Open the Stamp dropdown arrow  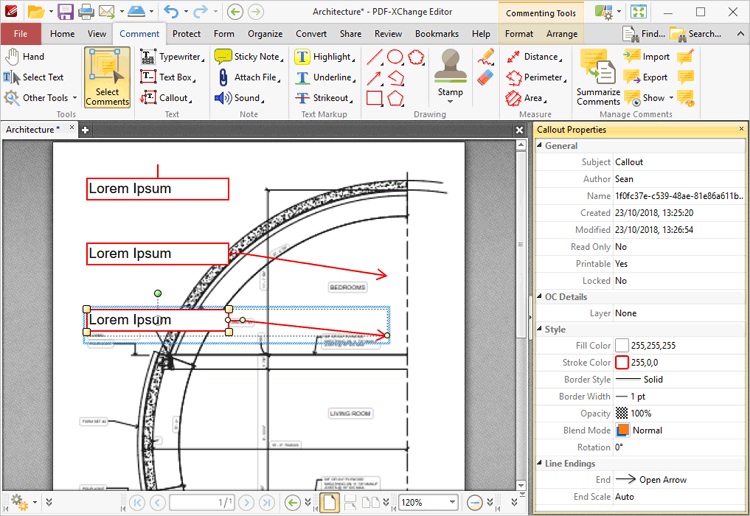click(x=450, y=101)
